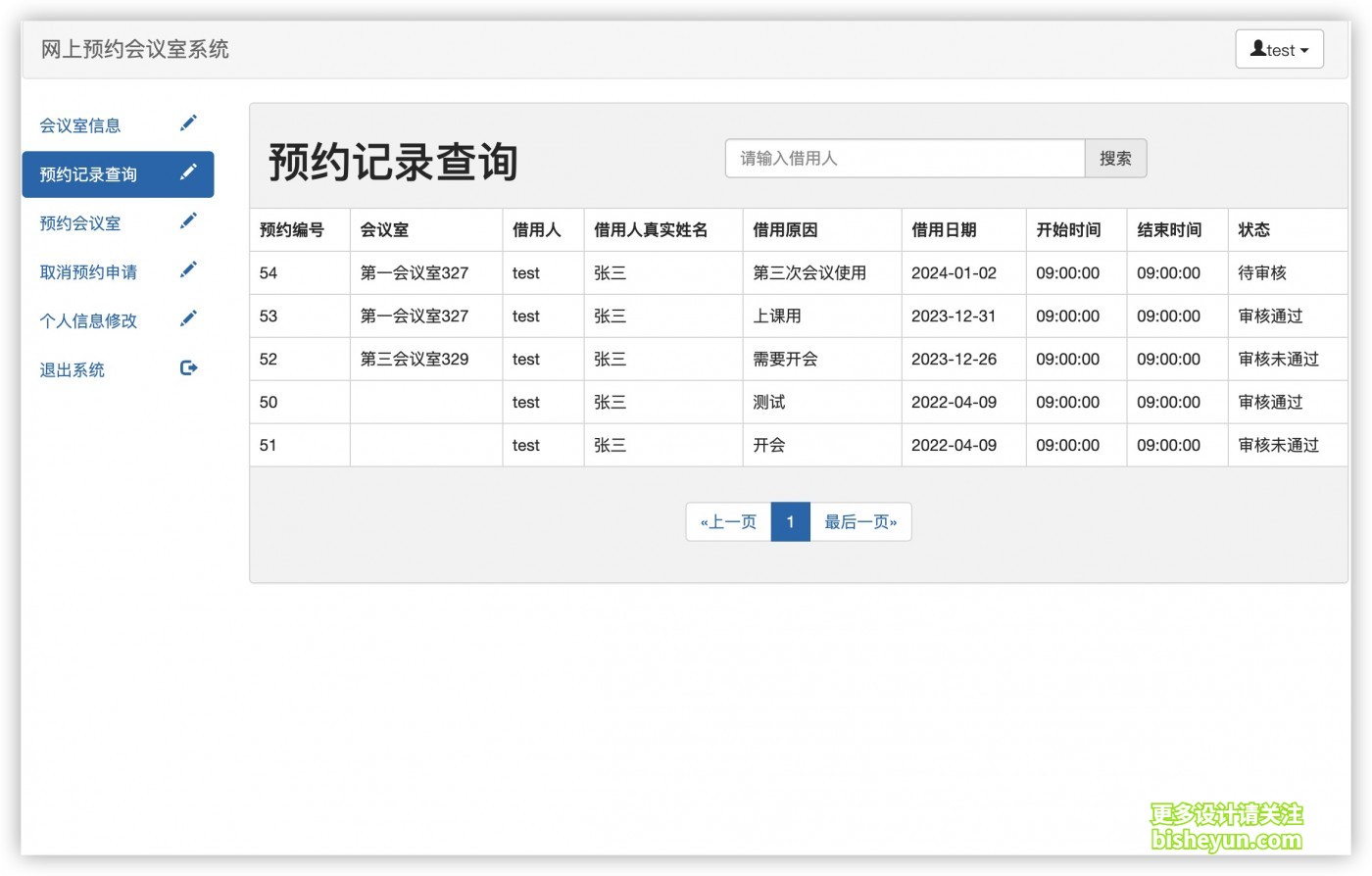Click the 待审核 status of record 54
Image resolution: width=1372 pixels, height=876 pixels.
click(x=1261, y=273)
